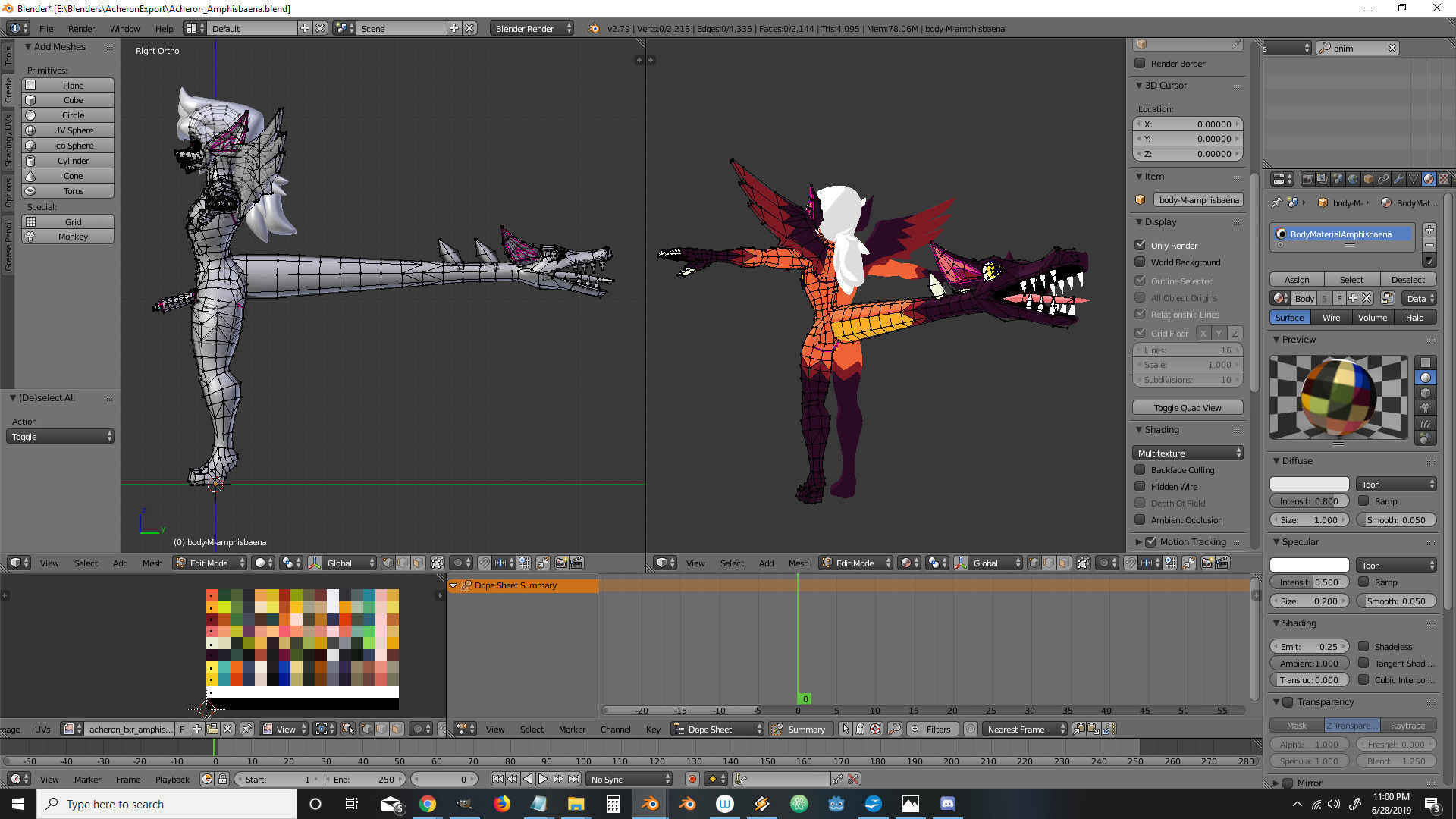Copy keyframes icon in Dope Sheet header
The height and width of the screenshot is (819, 1456).
1079,729
